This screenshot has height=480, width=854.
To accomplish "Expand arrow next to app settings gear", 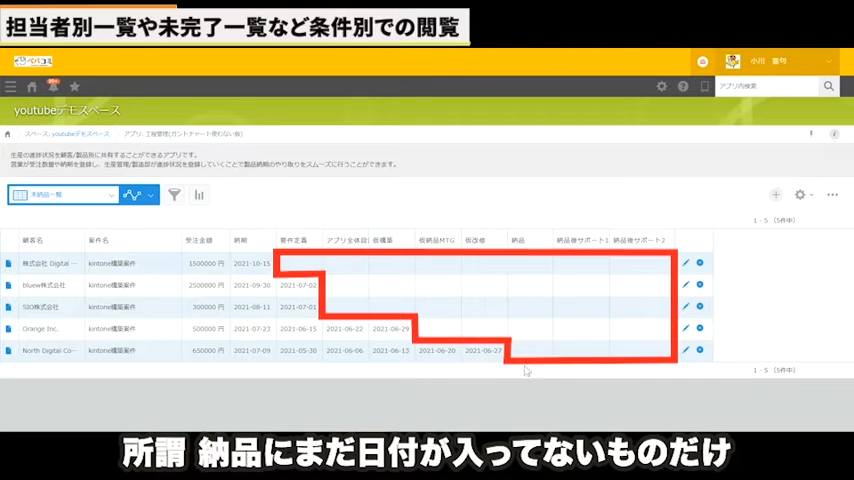I will pos(812,195).
